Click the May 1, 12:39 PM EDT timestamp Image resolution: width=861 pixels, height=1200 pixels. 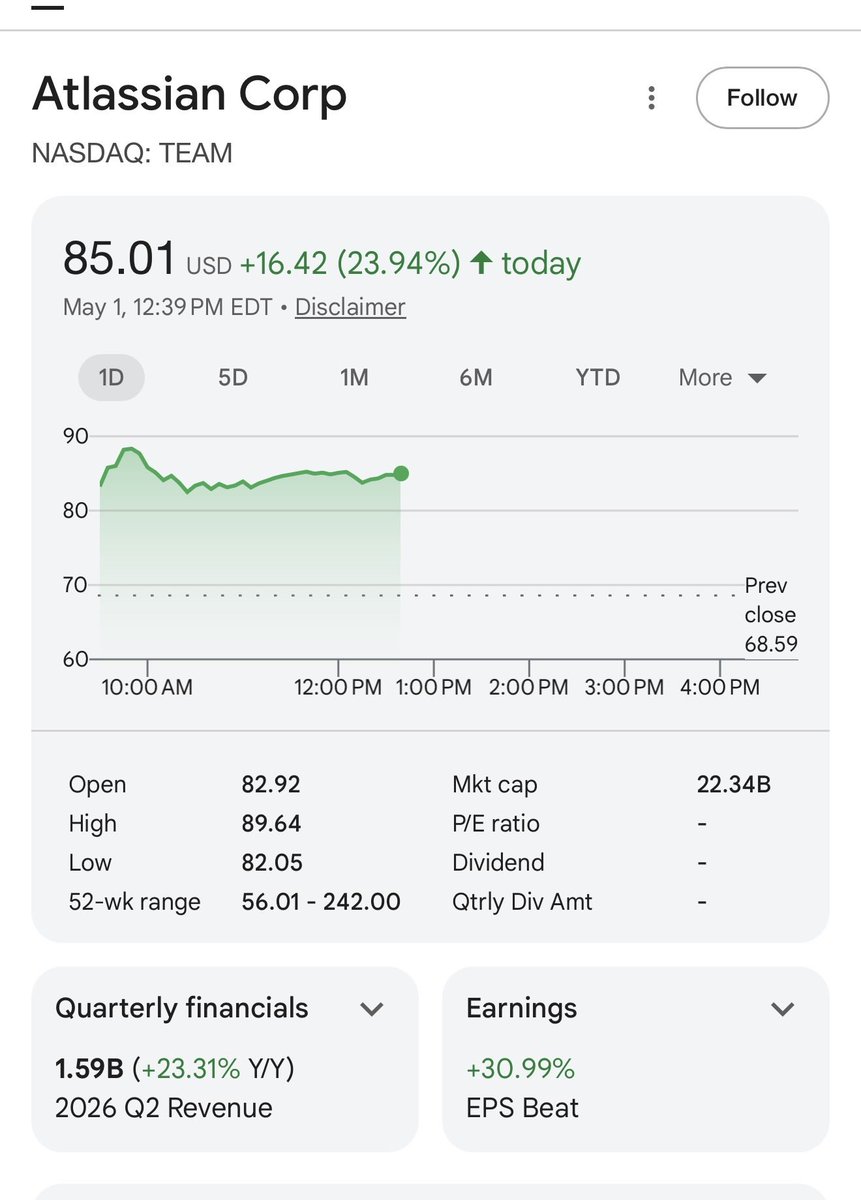point(168,307)
